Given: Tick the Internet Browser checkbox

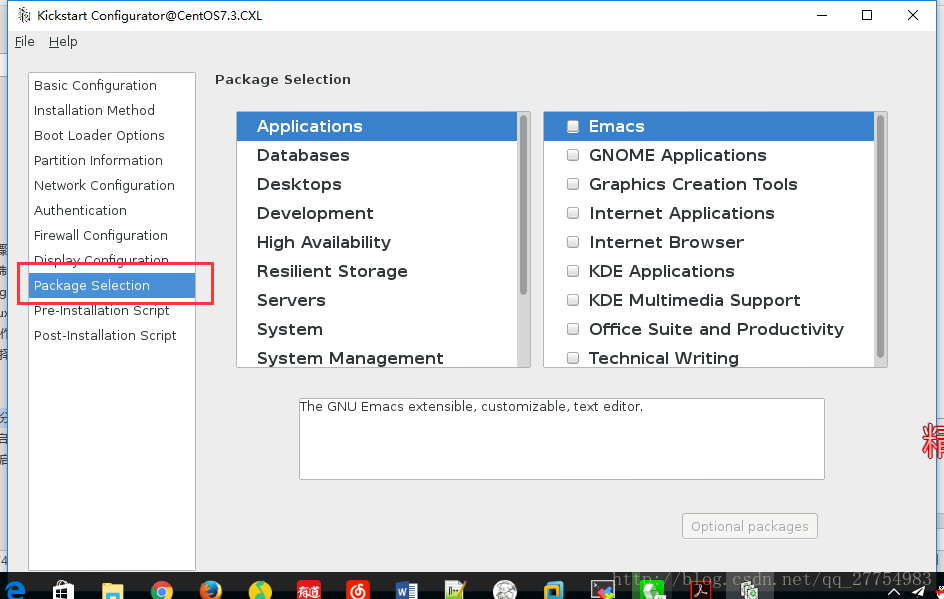Looking at the screenshot, I should click(x=573, y=243).
